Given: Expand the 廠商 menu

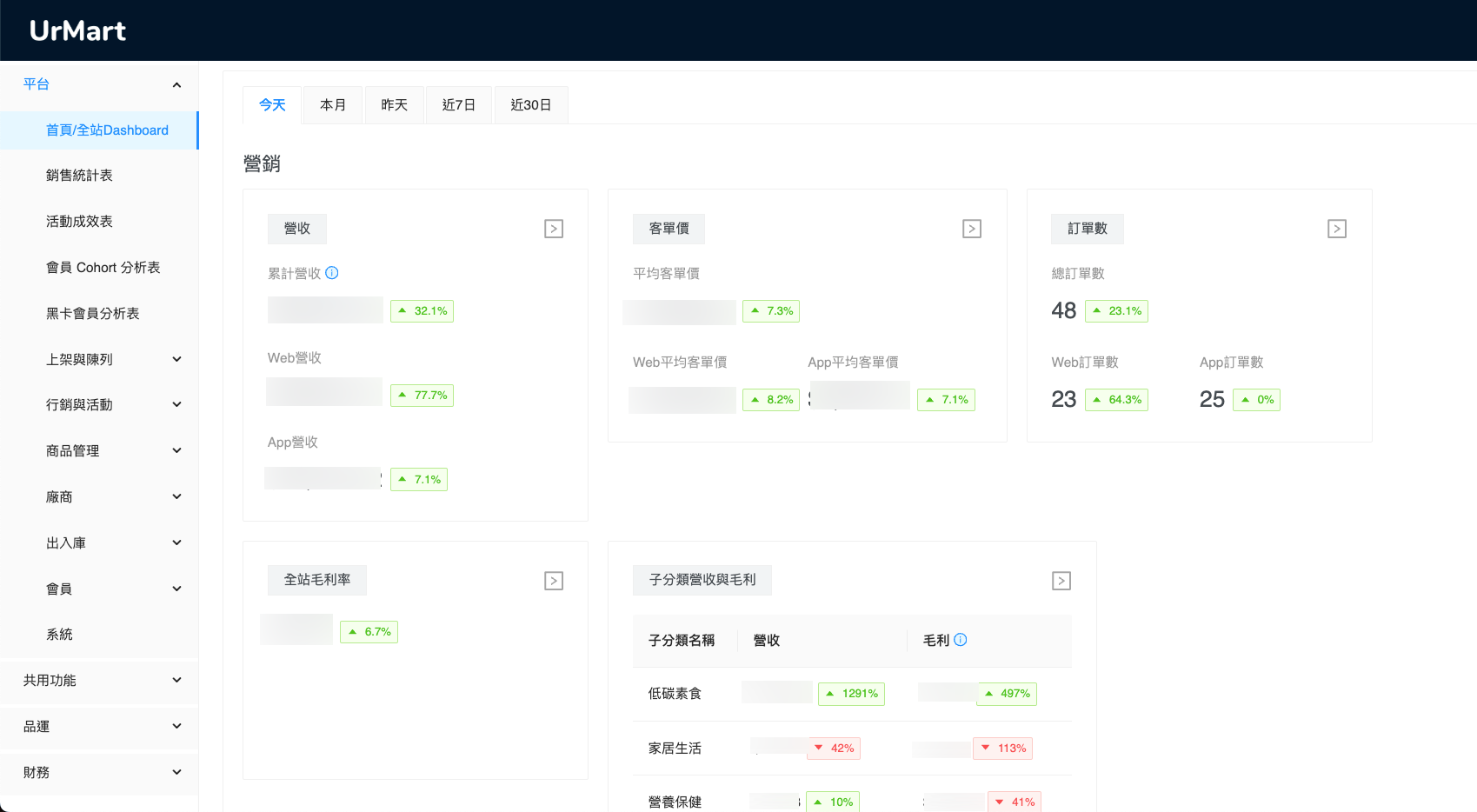Looking at the screenshot, I should [x=100, y=496].
